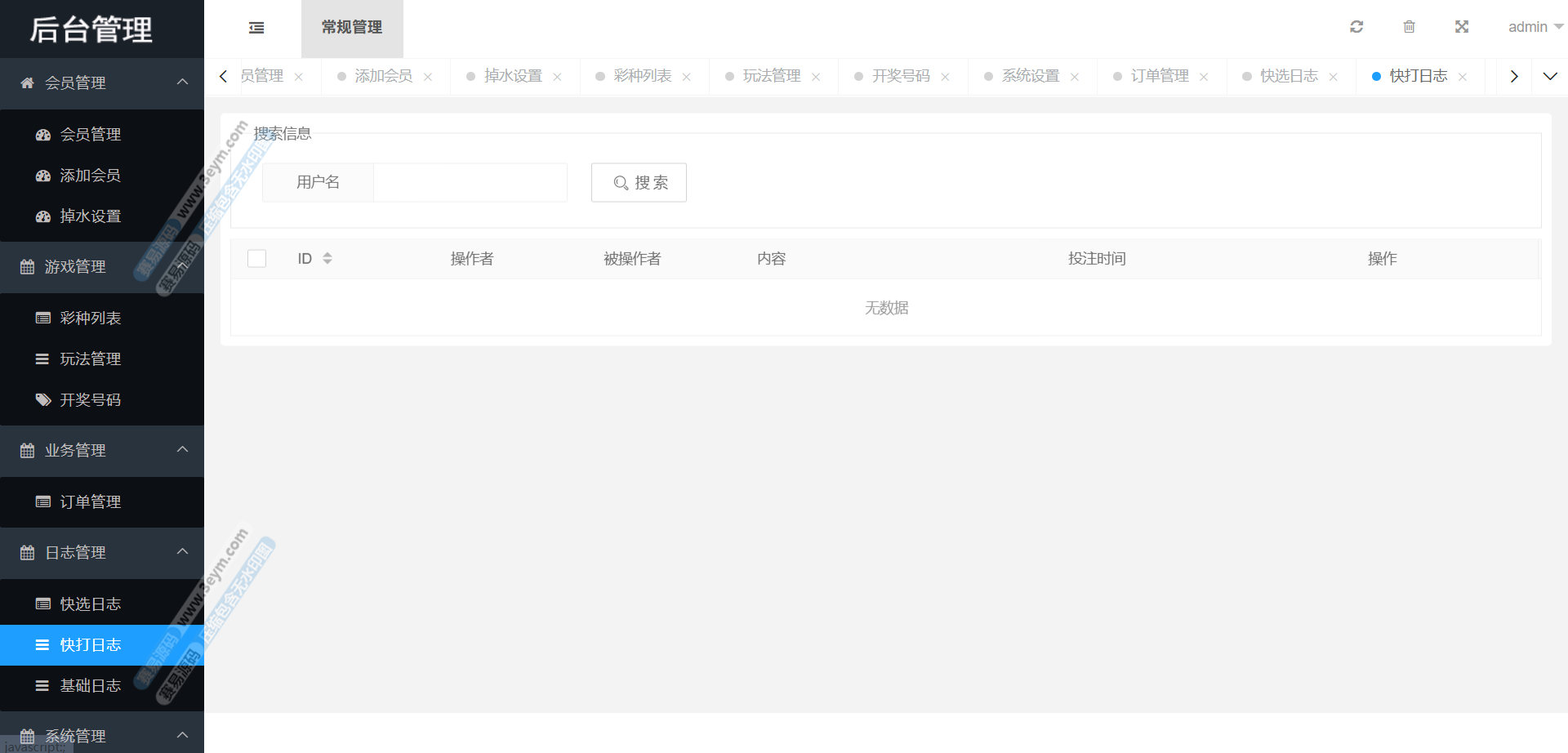This screenshot has height=753, width=1568.
Task: Click the refresh icon in the top bar
Action: (1356, 27)
